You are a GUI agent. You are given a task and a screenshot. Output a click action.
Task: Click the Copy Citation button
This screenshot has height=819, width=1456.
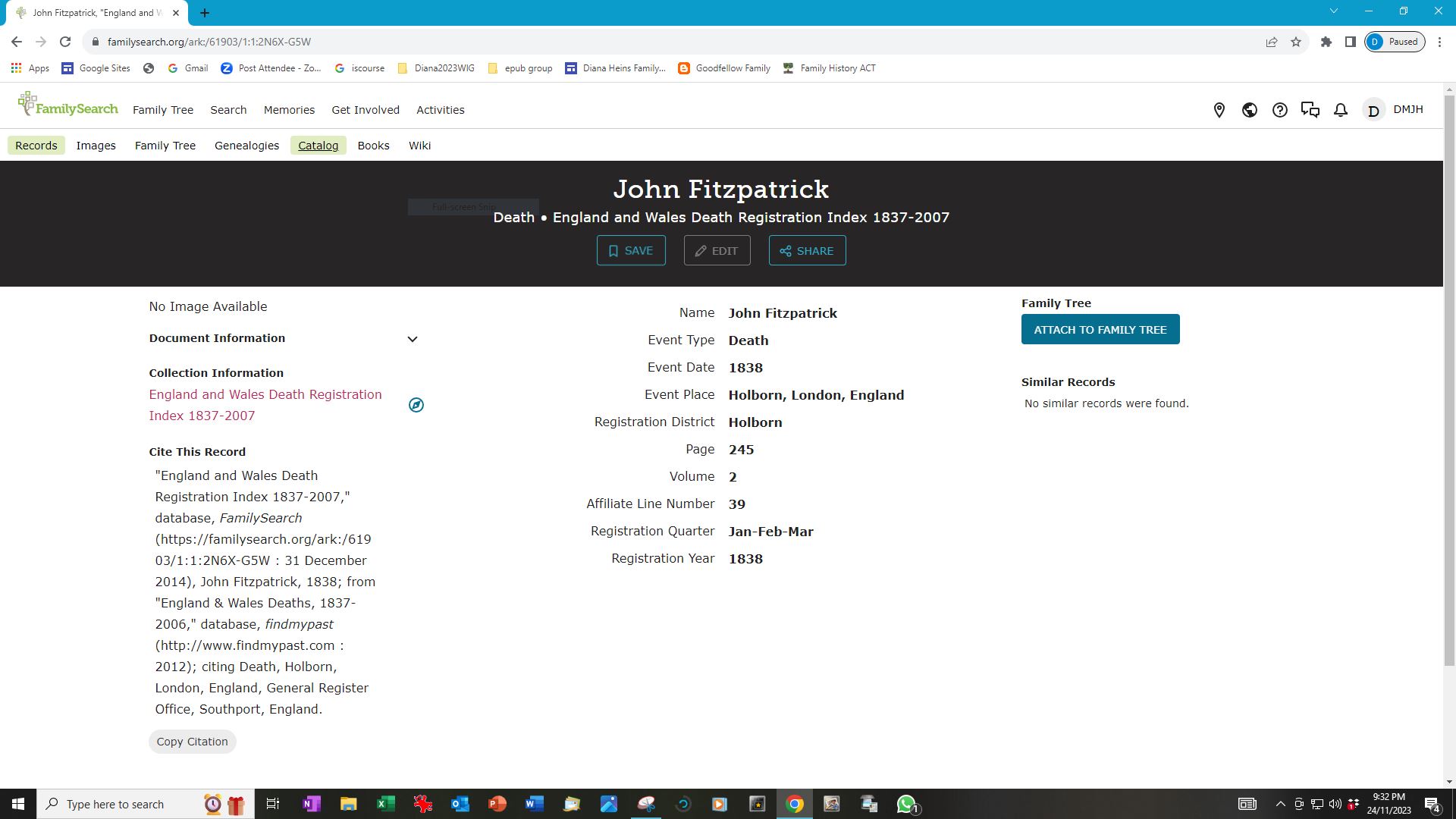pos(192,742)
